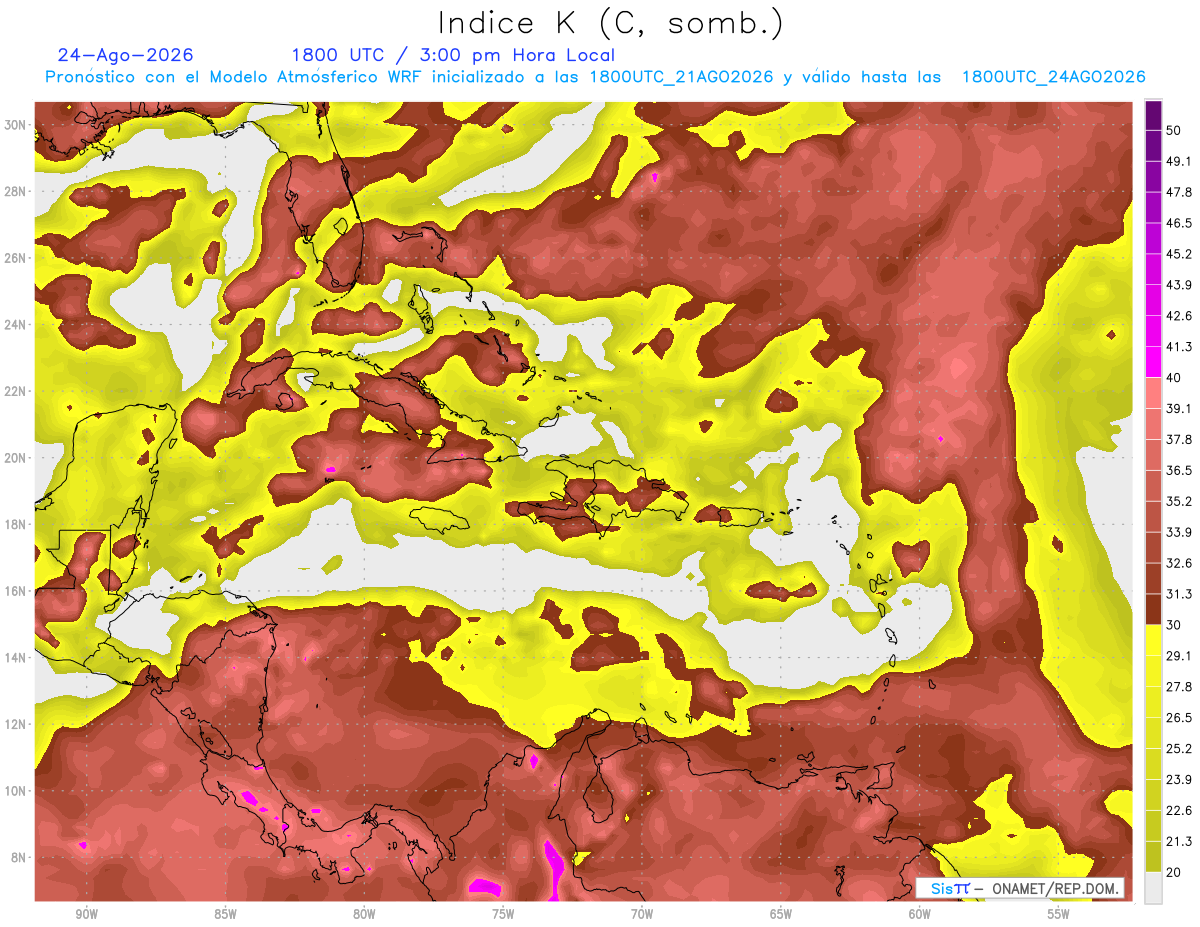Click the '24N' latitude axis label
The width and height of the screenshot is (1200, 927).
[x=15, y=325]
